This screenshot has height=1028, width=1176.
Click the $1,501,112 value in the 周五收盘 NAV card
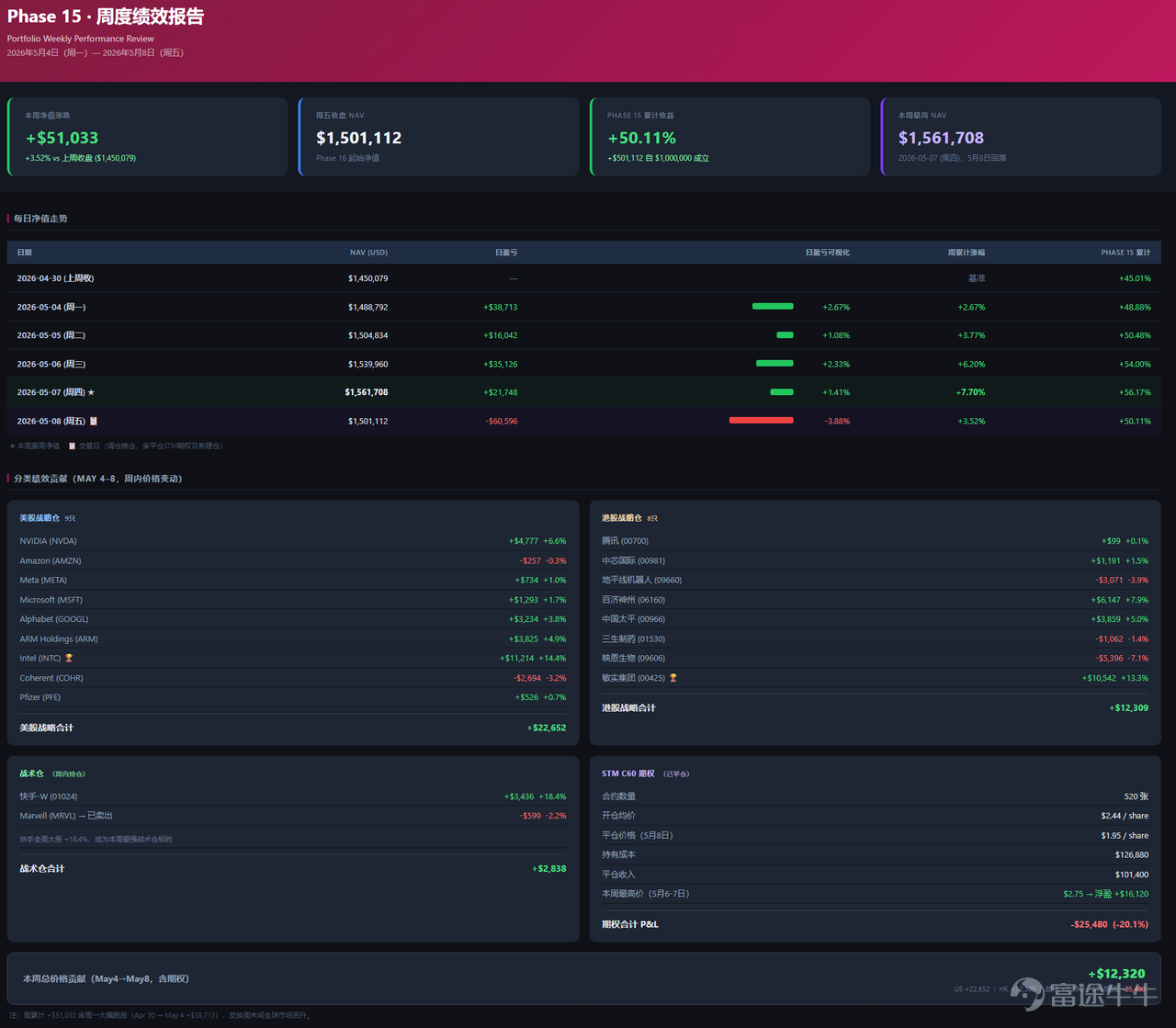[359, 138]
